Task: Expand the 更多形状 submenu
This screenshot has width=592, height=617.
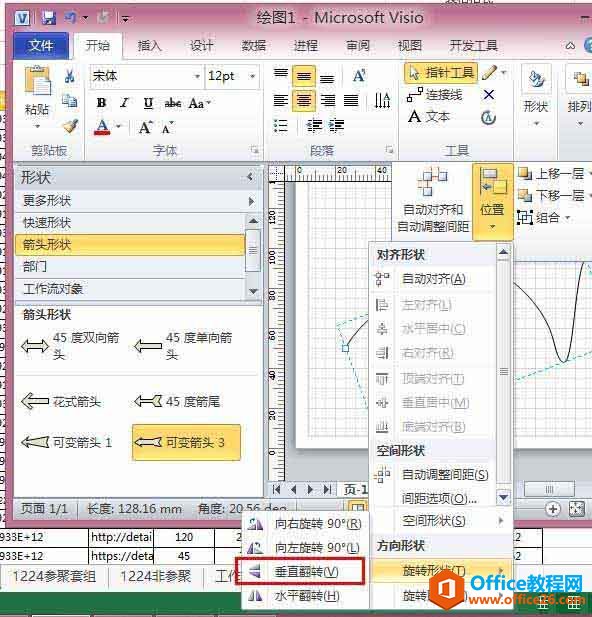Action: [137, 201]
